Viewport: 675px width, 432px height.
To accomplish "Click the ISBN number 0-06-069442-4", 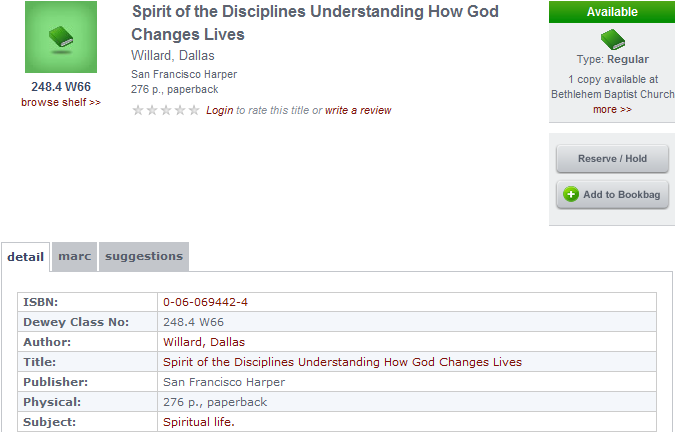I will click(205, 302).
